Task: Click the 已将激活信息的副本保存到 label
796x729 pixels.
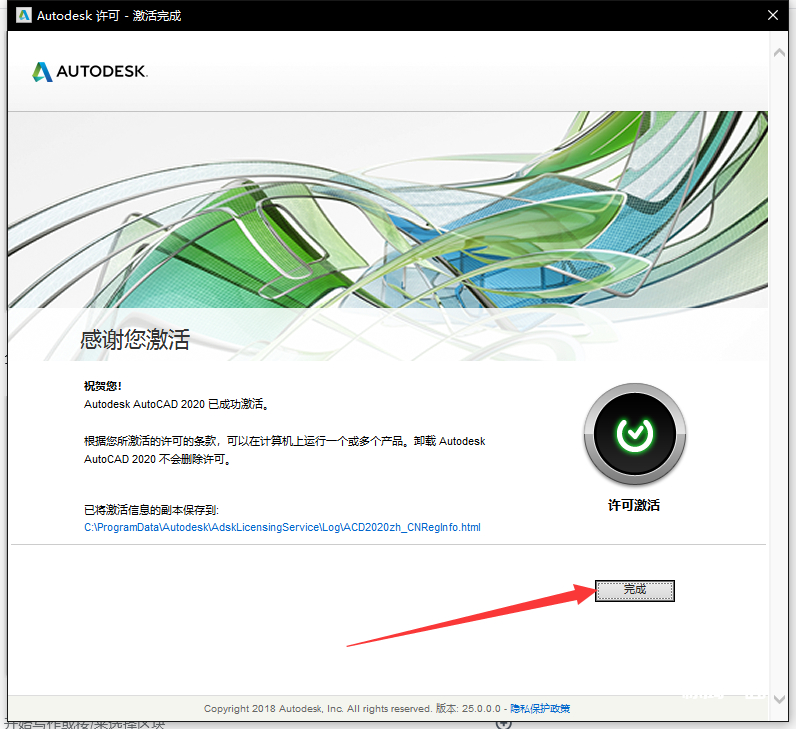Action: [151, 509]
